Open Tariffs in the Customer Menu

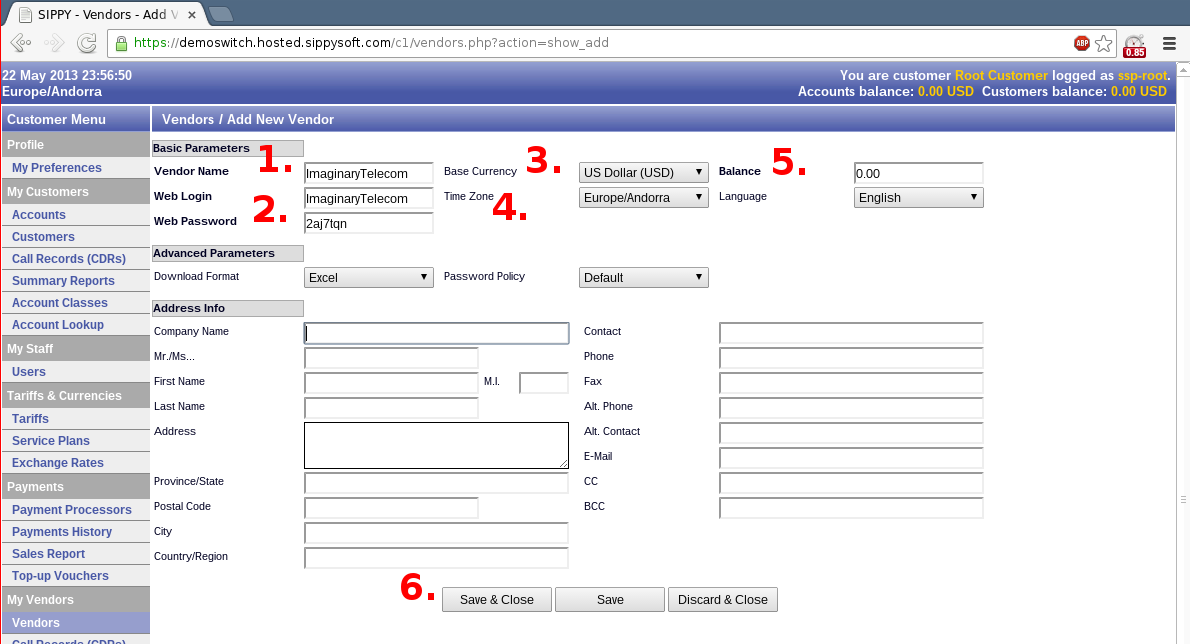pos(30,419)
